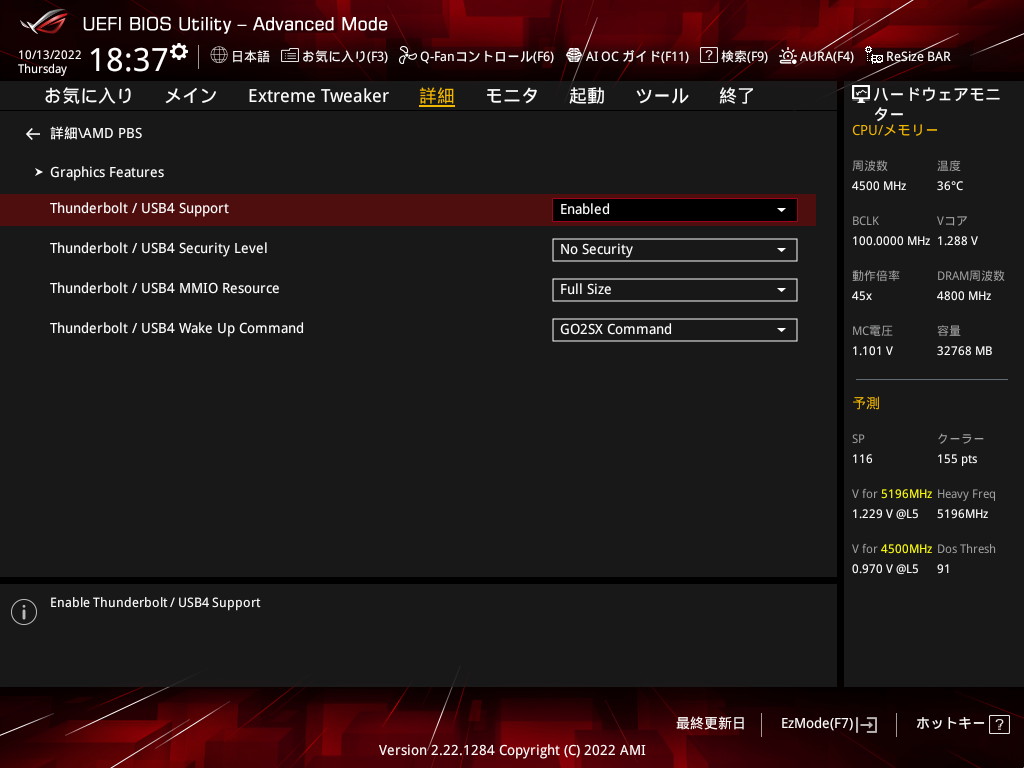Open the Q-Fan control fan icon
Image resolution: width=1024 pixels, height=768 pixels.
tap(408, 56)
